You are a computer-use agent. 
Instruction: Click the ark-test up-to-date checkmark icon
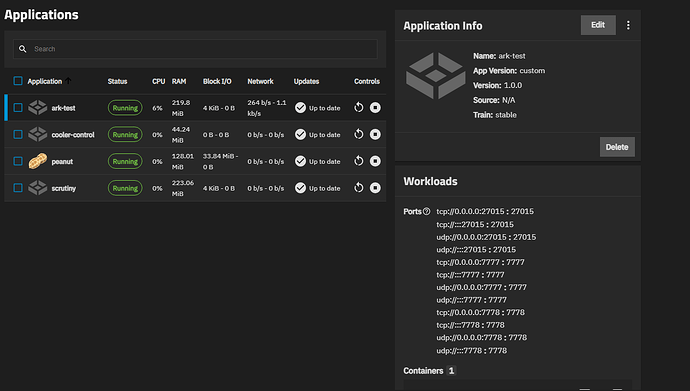pyautogui.click(x=300, y=108)
